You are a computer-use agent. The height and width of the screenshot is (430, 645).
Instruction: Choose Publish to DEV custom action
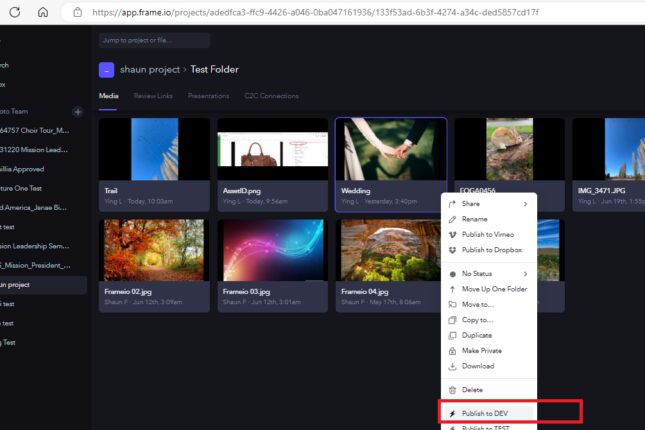[488, 413]
